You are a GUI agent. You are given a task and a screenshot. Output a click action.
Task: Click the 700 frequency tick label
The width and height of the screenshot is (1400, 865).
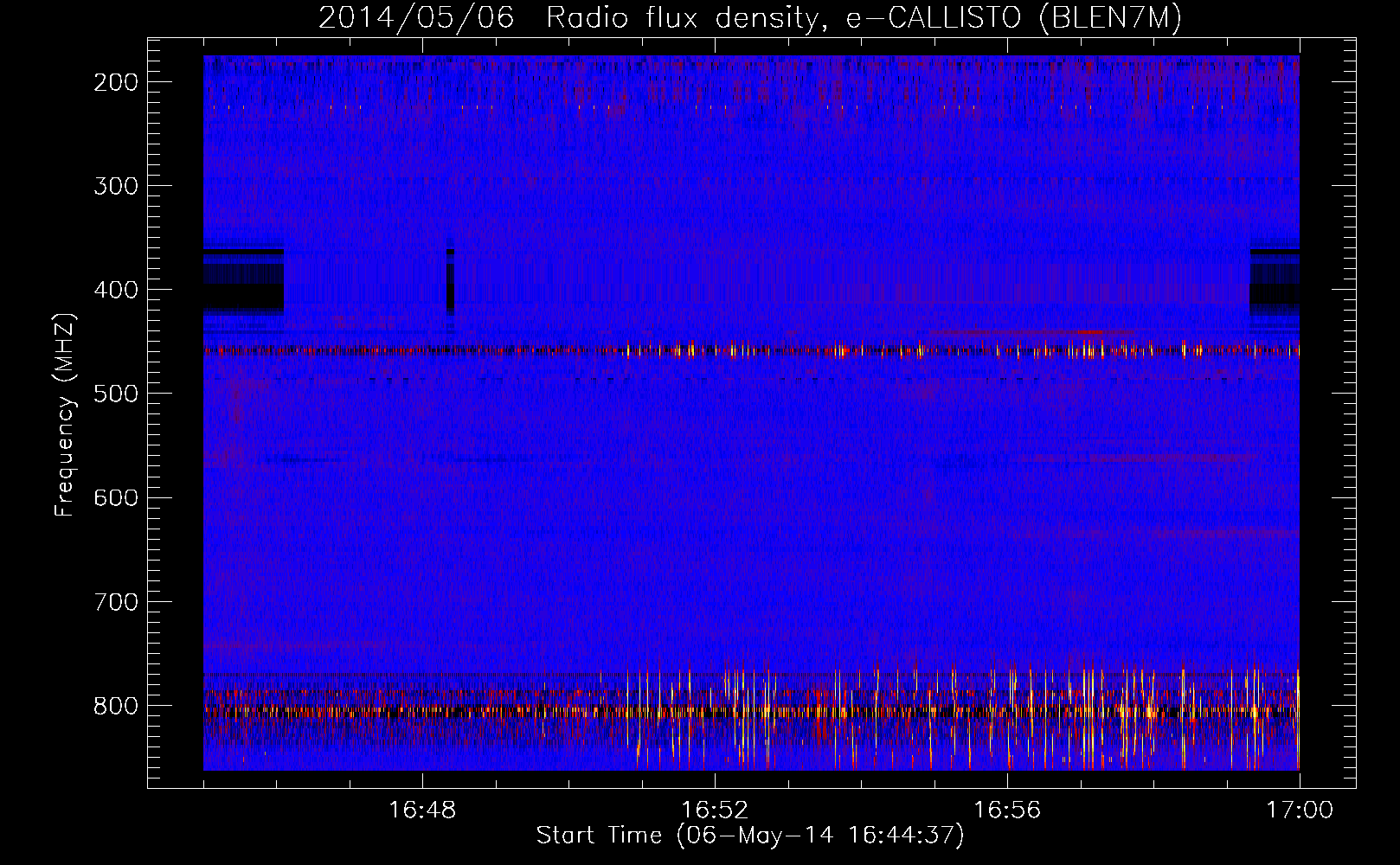pyautogui.click(x=116, y=602)
